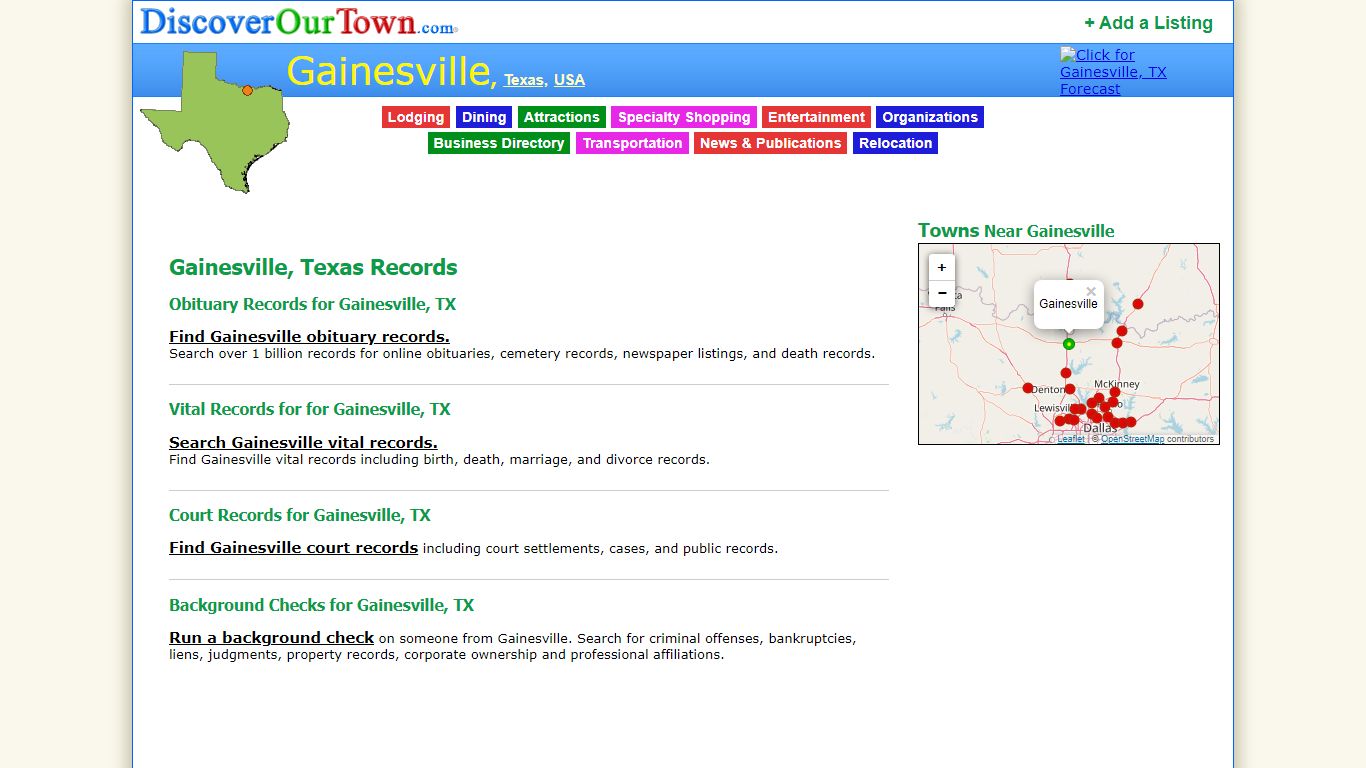Open the Lodging category
Screen dimensions: 1366x768
point(416,117)
